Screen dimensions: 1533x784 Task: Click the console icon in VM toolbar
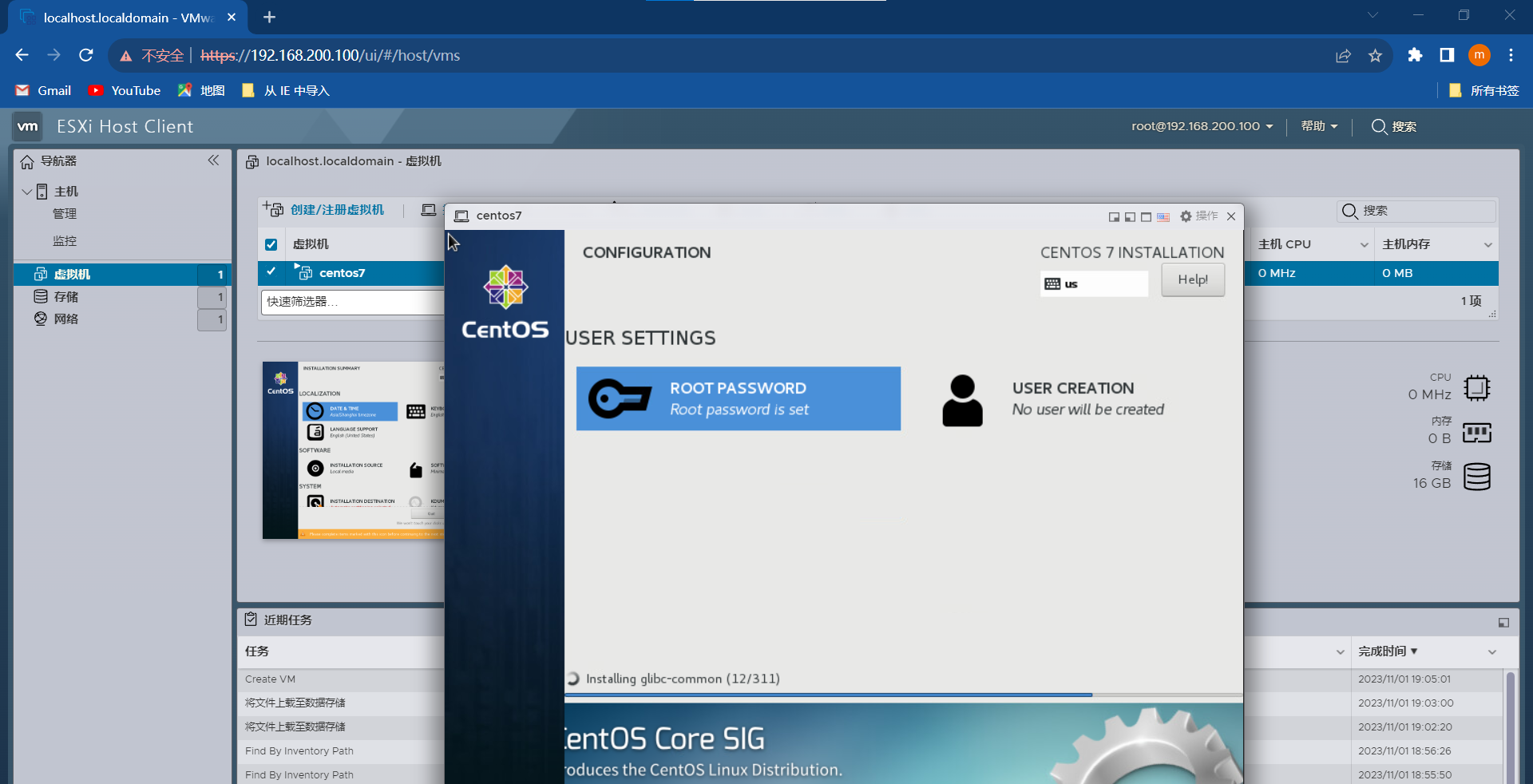coord(429,210)
